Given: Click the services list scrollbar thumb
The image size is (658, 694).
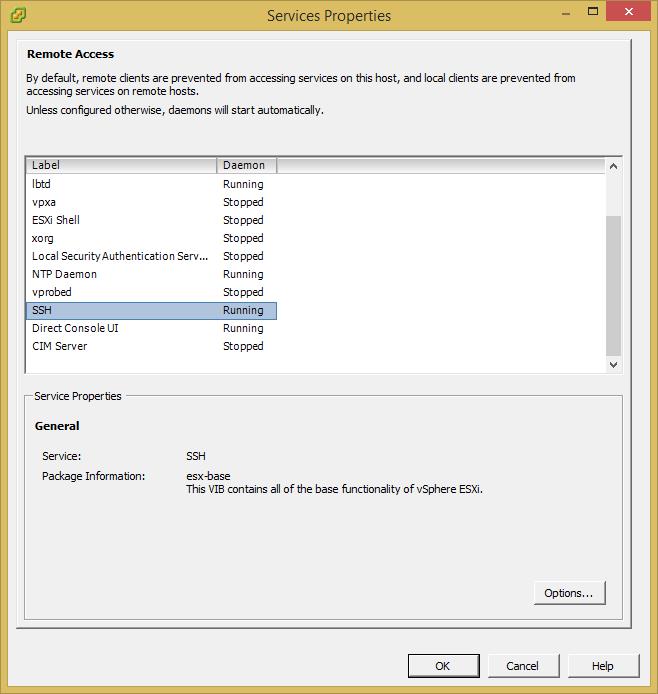Looking at the screenshot, I should click(x=613, y=285).
